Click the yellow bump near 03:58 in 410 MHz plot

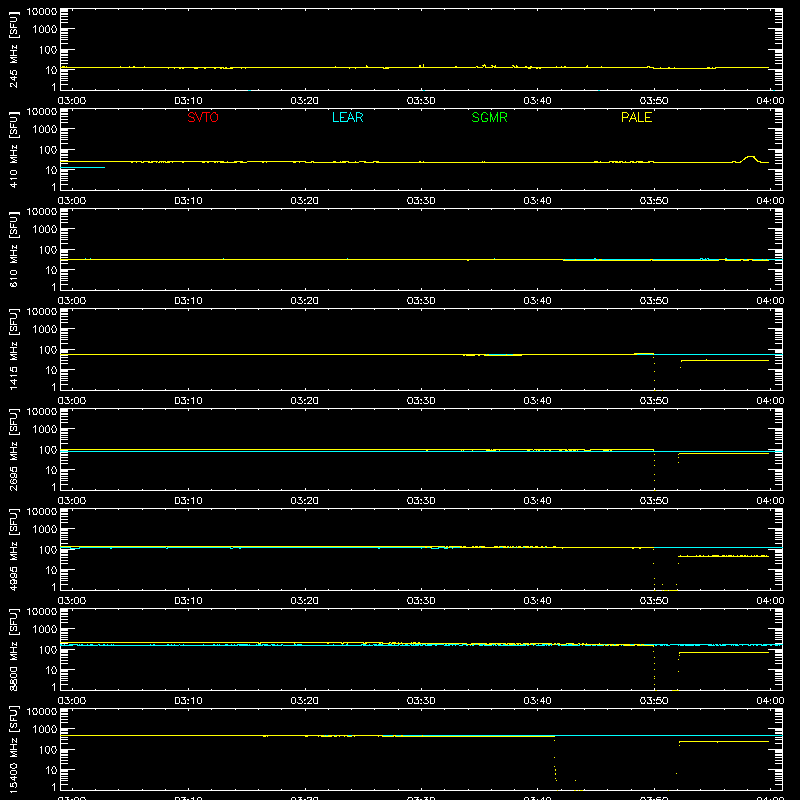tap(749, 158)
